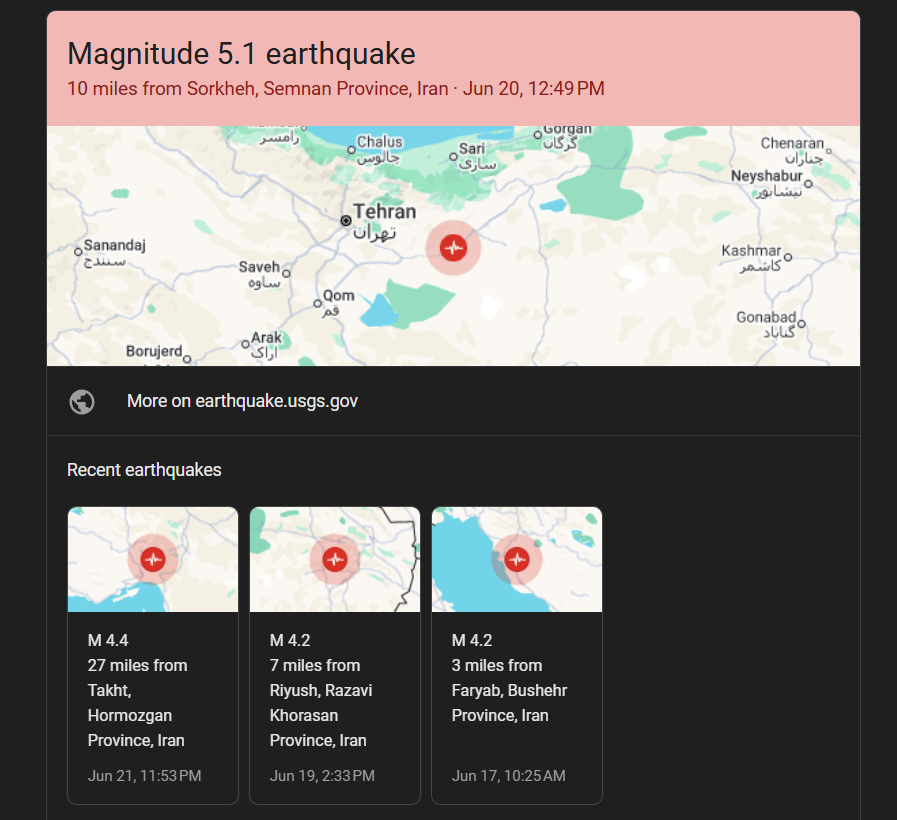The width and height of the screenshot is (897, 820).
Task: Click the Jun 21, 11:53 PM timestamp
Action: coord(145,776)
